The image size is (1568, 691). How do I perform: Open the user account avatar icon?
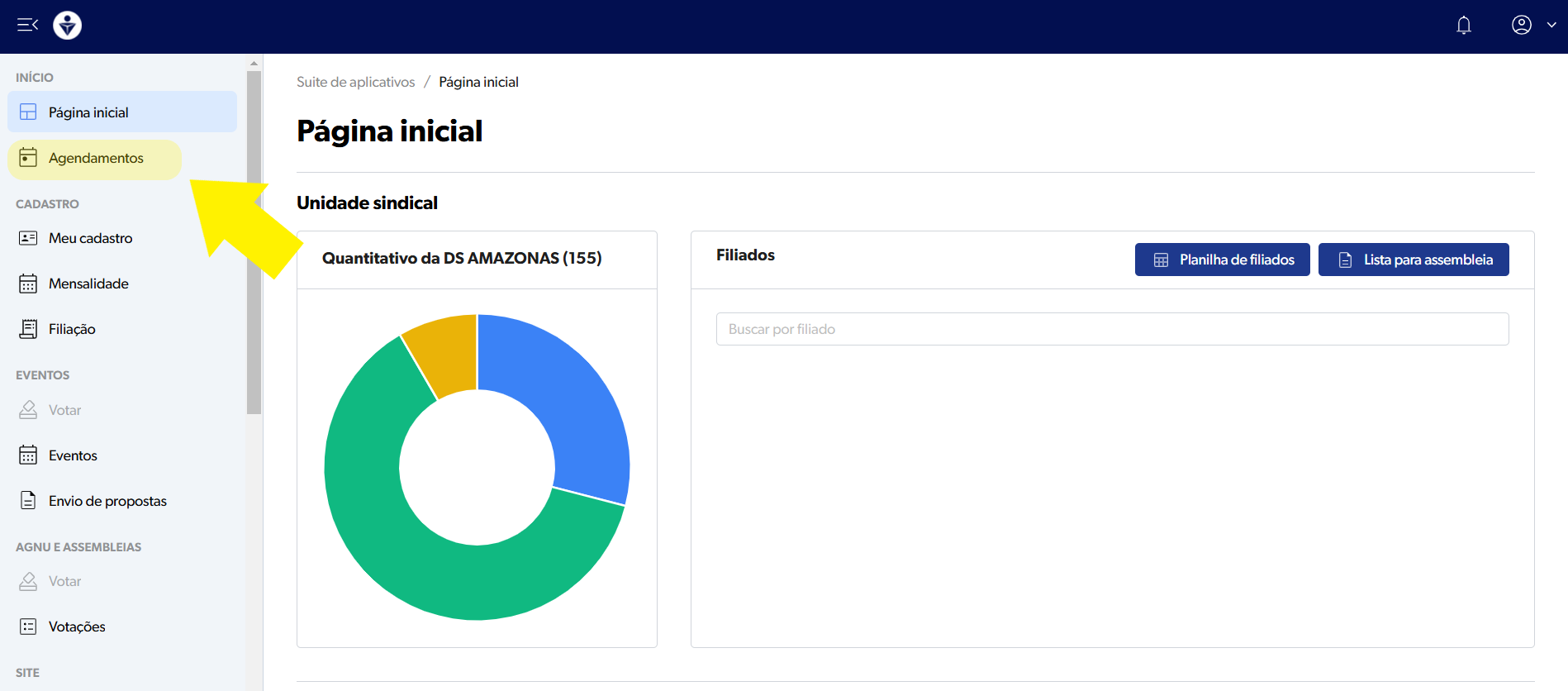point(1521,25)
